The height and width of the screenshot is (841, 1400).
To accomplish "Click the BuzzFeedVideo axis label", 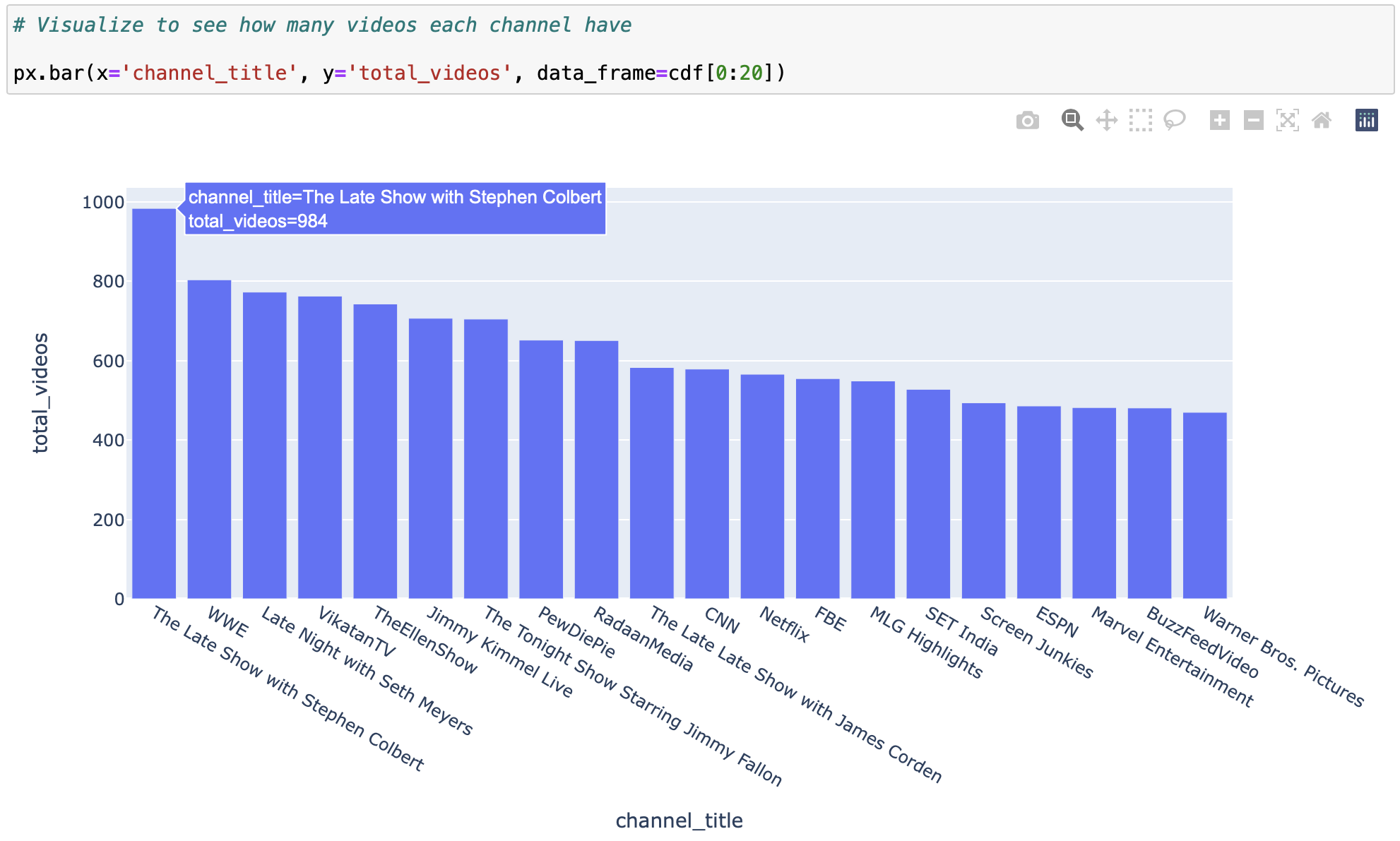I will coord(1203,642).
